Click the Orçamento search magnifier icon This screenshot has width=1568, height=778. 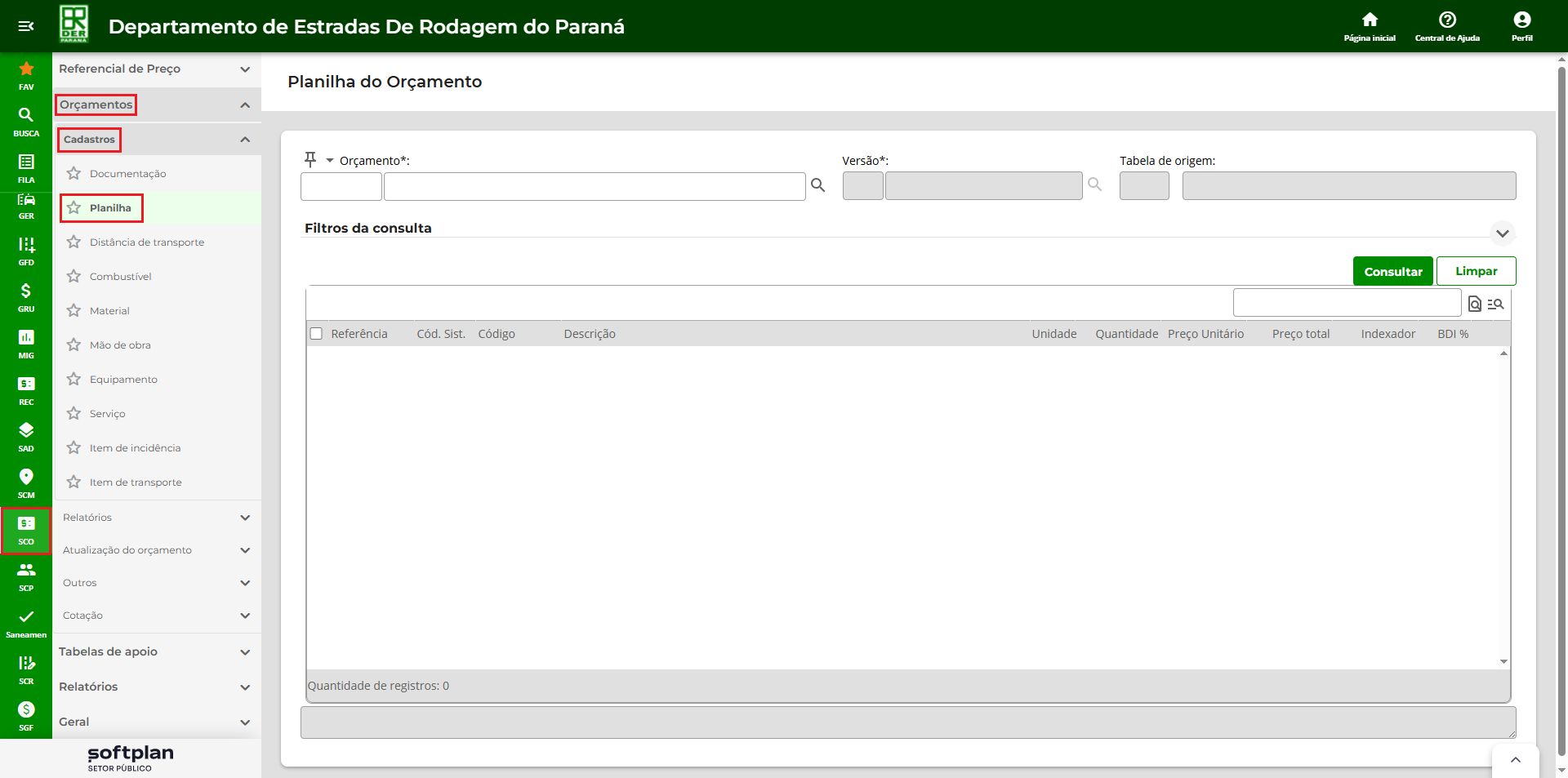pos(817,186)
